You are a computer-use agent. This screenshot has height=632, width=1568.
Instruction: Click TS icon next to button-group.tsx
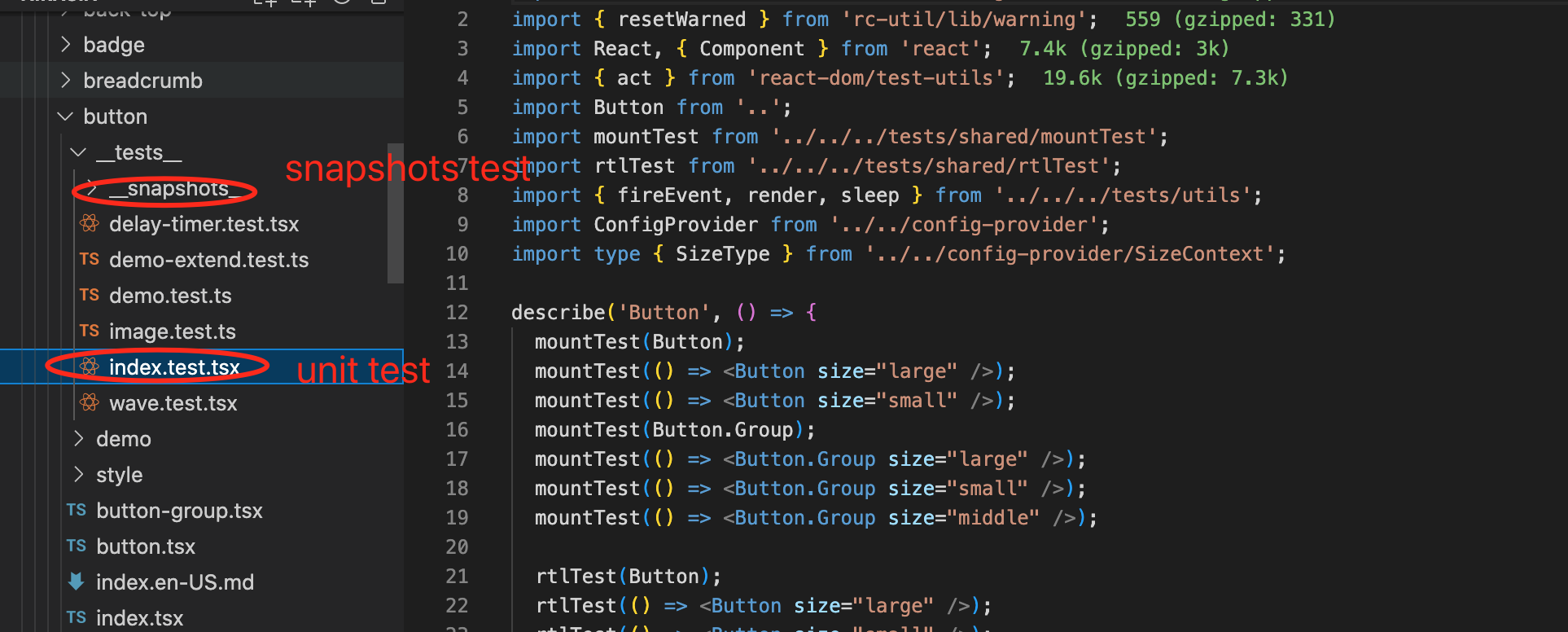tap(77, 511)
